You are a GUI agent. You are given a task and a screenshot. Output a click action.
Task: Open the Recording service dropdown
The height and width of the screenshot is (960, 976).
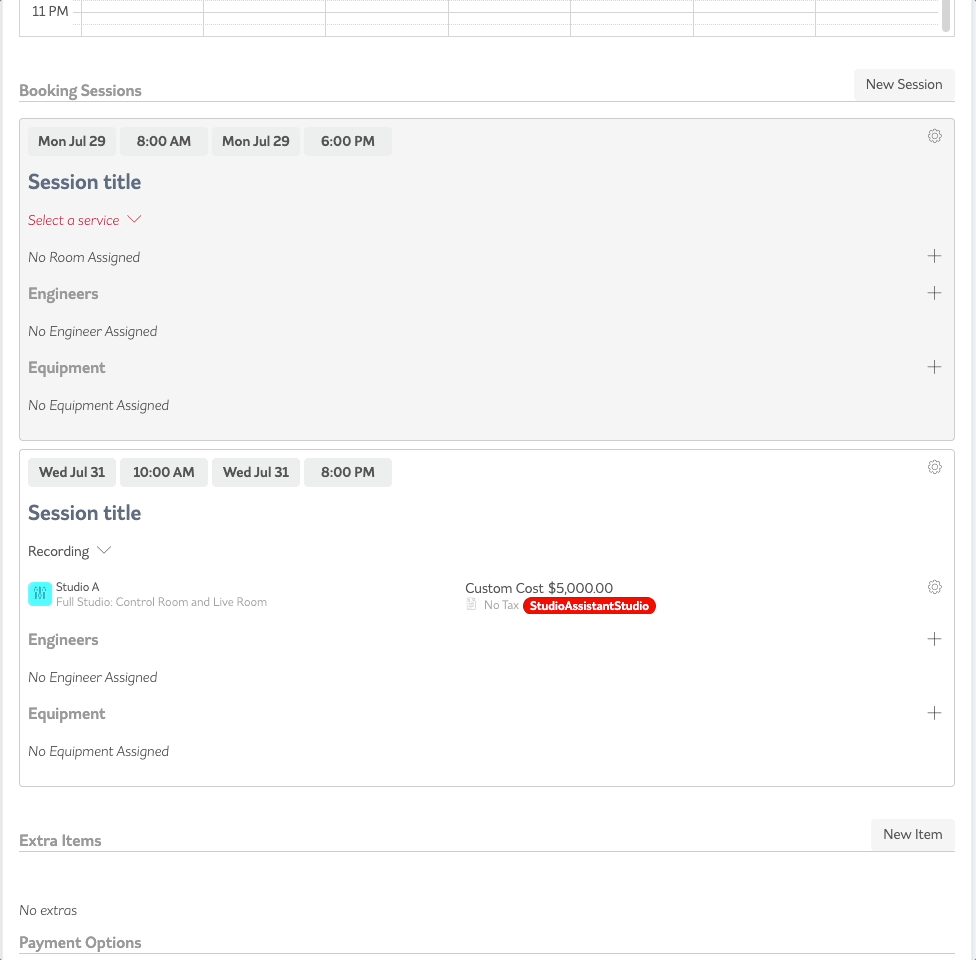point(70,551)
